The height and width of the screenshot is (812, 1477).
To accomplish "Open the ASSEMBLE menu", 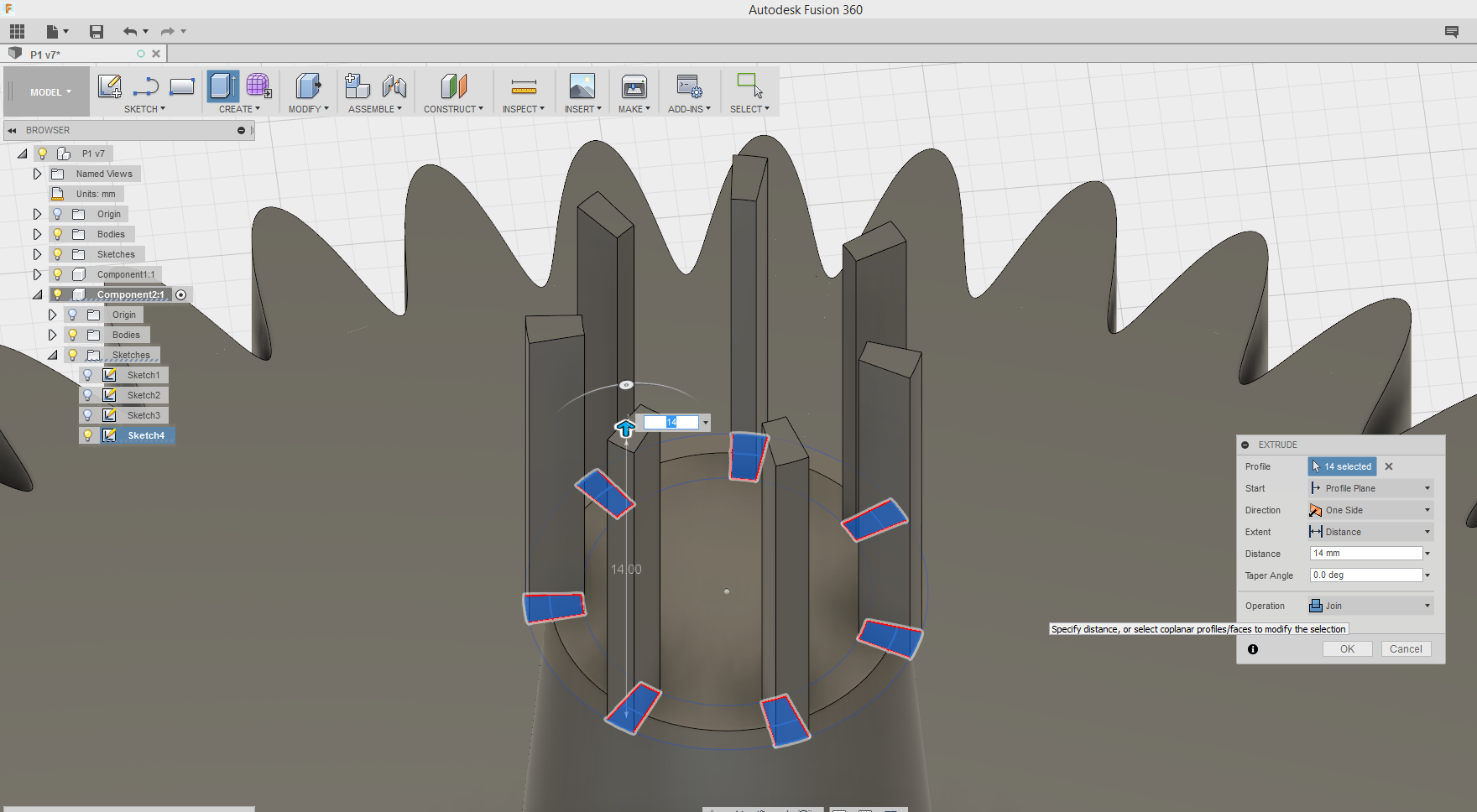I will click(375, 109).
